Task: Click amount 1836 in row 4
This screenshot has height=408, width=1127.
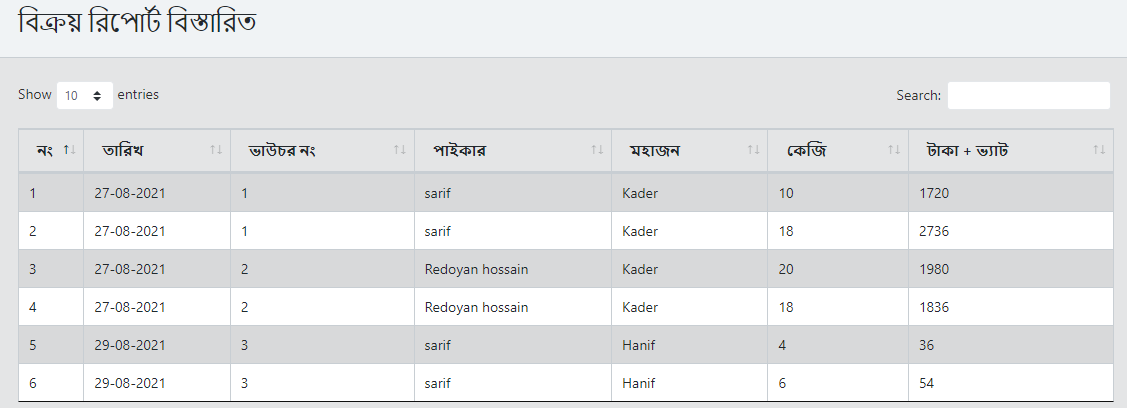Action: [934, 307]
